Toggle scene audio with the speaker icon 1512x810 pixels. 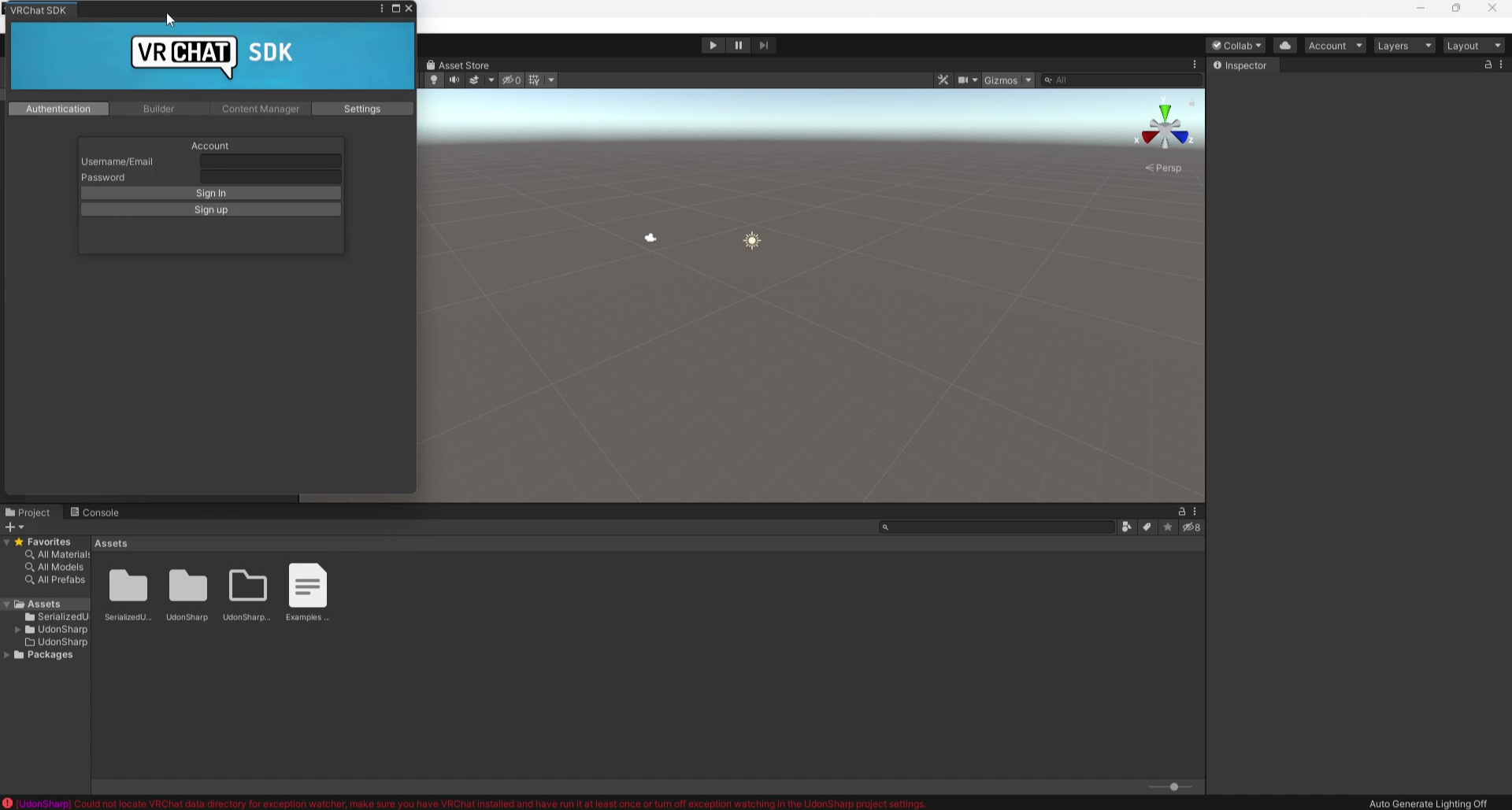[454, 80]
